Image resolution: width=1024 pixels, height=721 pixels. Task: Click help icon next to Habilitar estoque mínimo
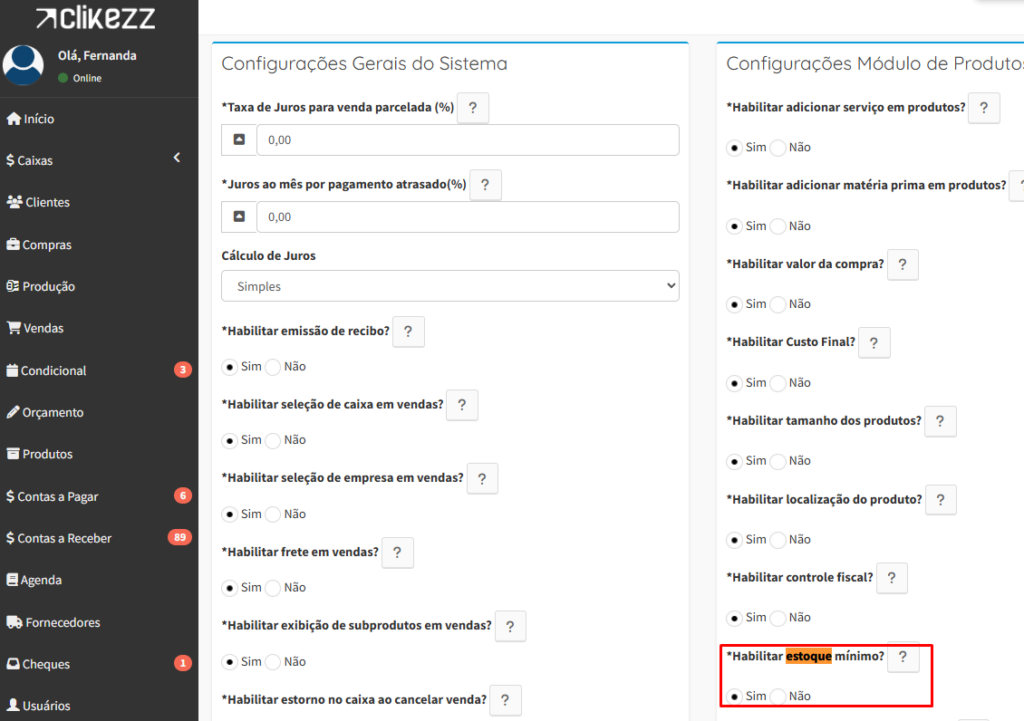pos(903,657)
